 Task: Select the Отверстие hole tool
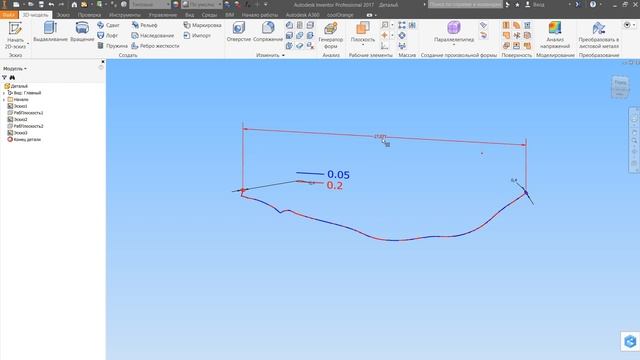239,32
